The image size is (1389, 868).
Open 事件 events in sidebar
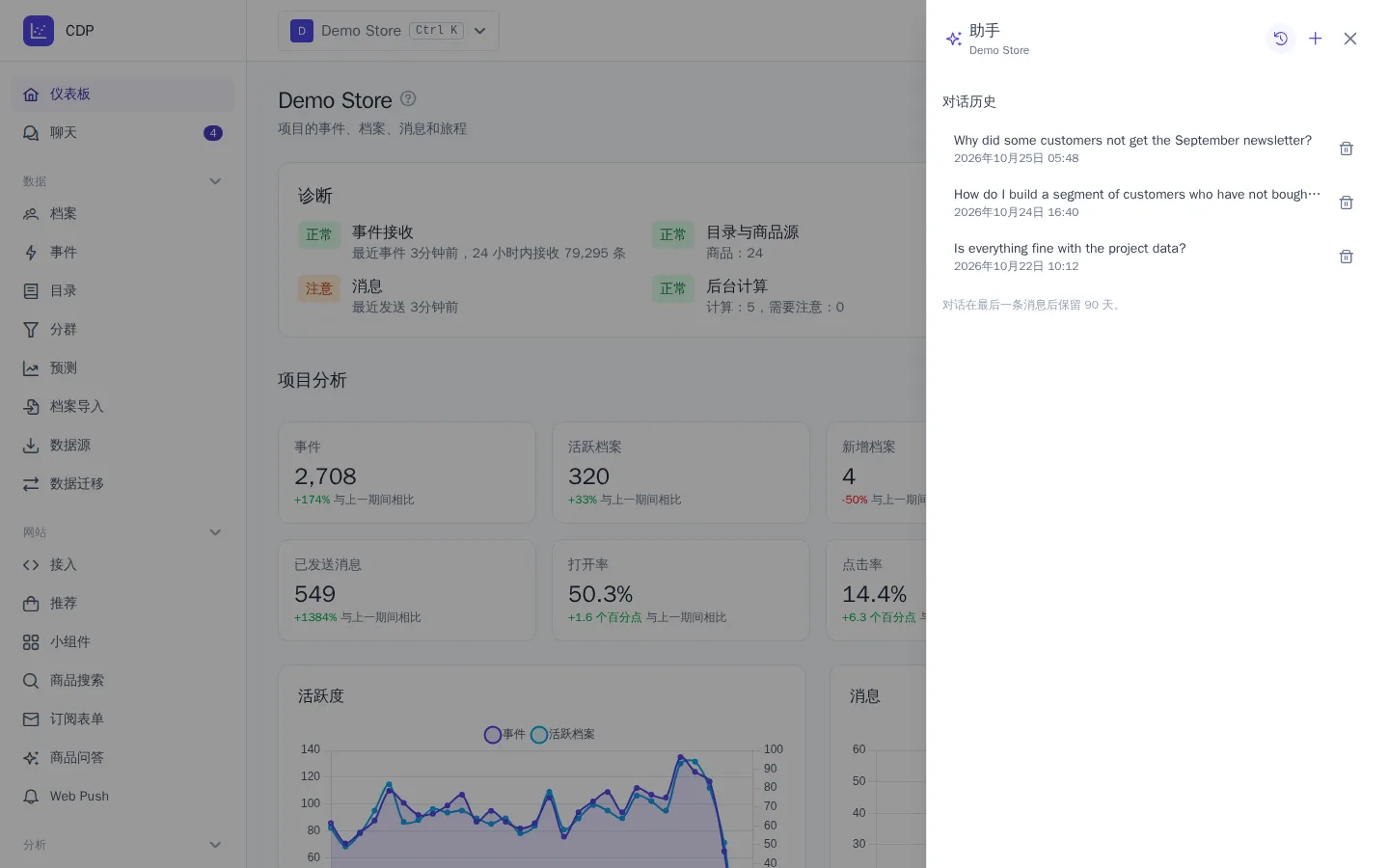pyautogui.click(x=123, y=252)
